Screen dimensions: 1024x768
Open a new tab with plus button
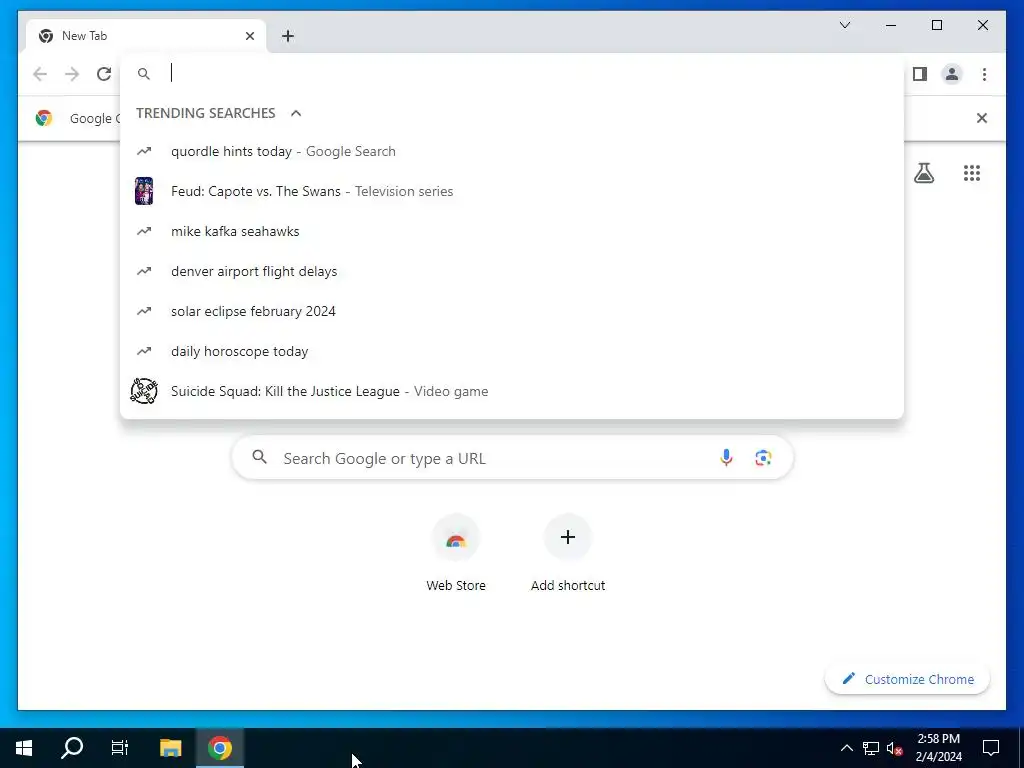[x=288, y=36]
